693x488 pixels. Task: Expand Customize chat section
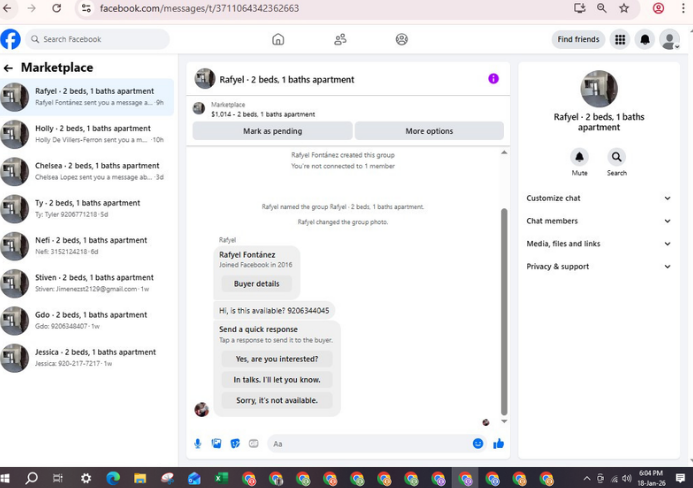(x=599, y=198)
